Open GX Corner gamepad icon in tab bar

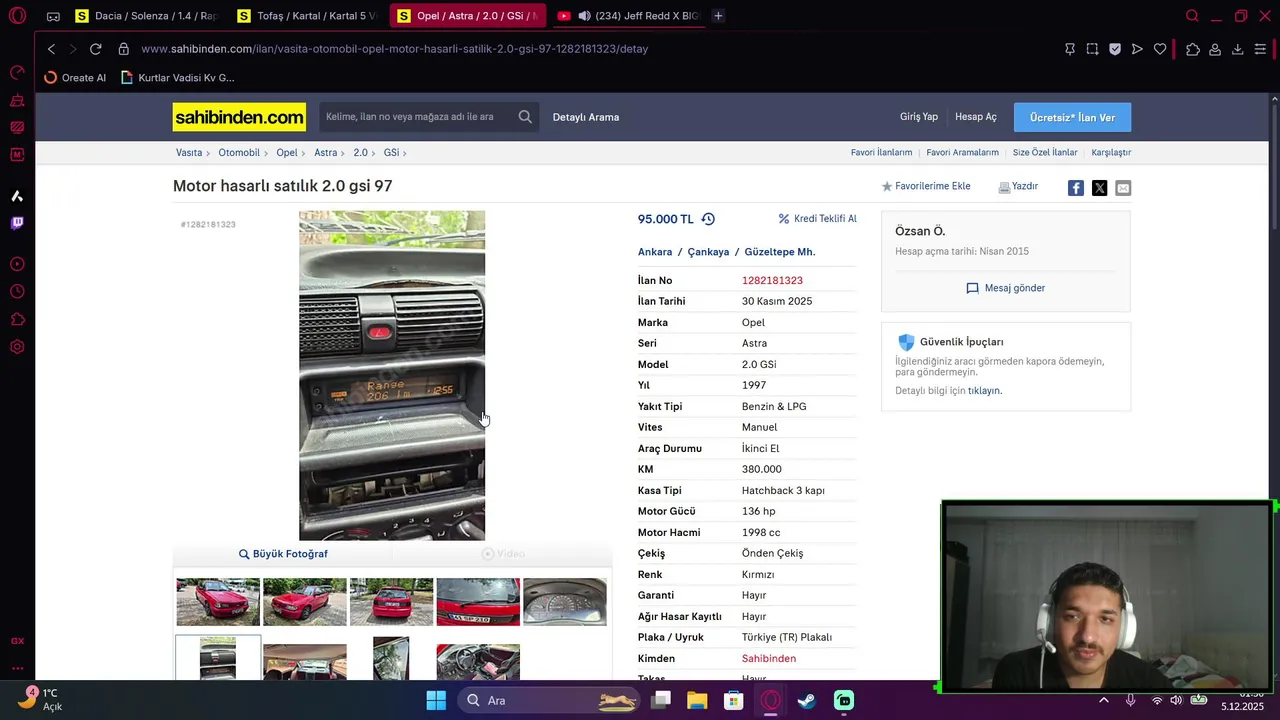[53, 16]
